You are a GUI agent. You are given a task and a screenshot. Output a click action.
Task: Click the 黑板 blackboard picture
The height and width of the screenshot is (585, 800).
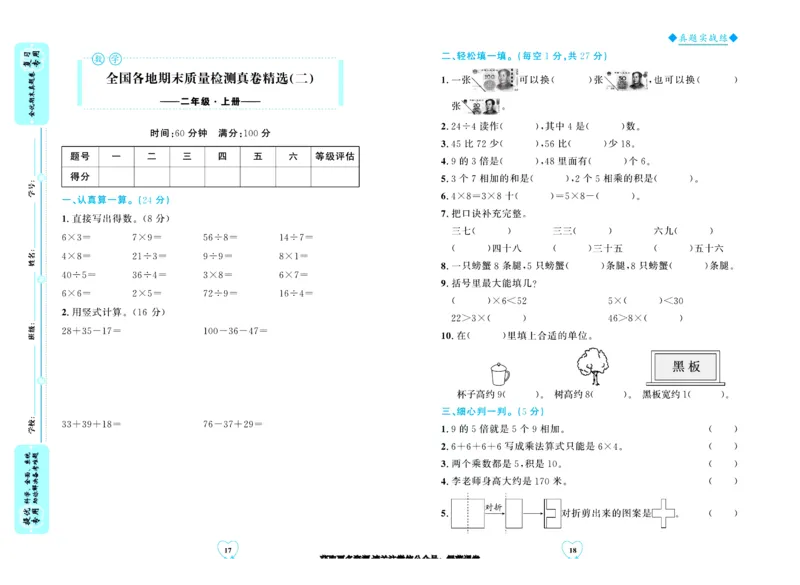pyautogui.click(x=686, y=366)
